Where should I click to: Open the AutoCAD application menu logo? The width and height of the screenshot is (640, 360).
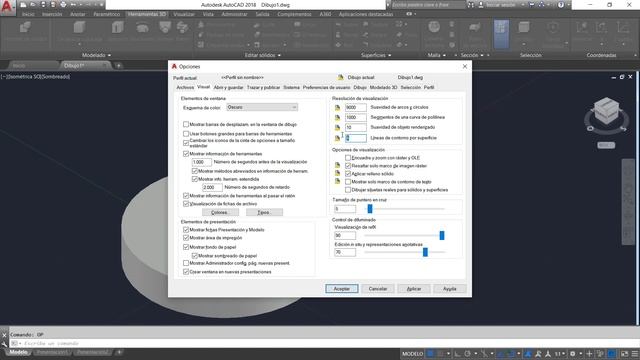coord(8,8)
